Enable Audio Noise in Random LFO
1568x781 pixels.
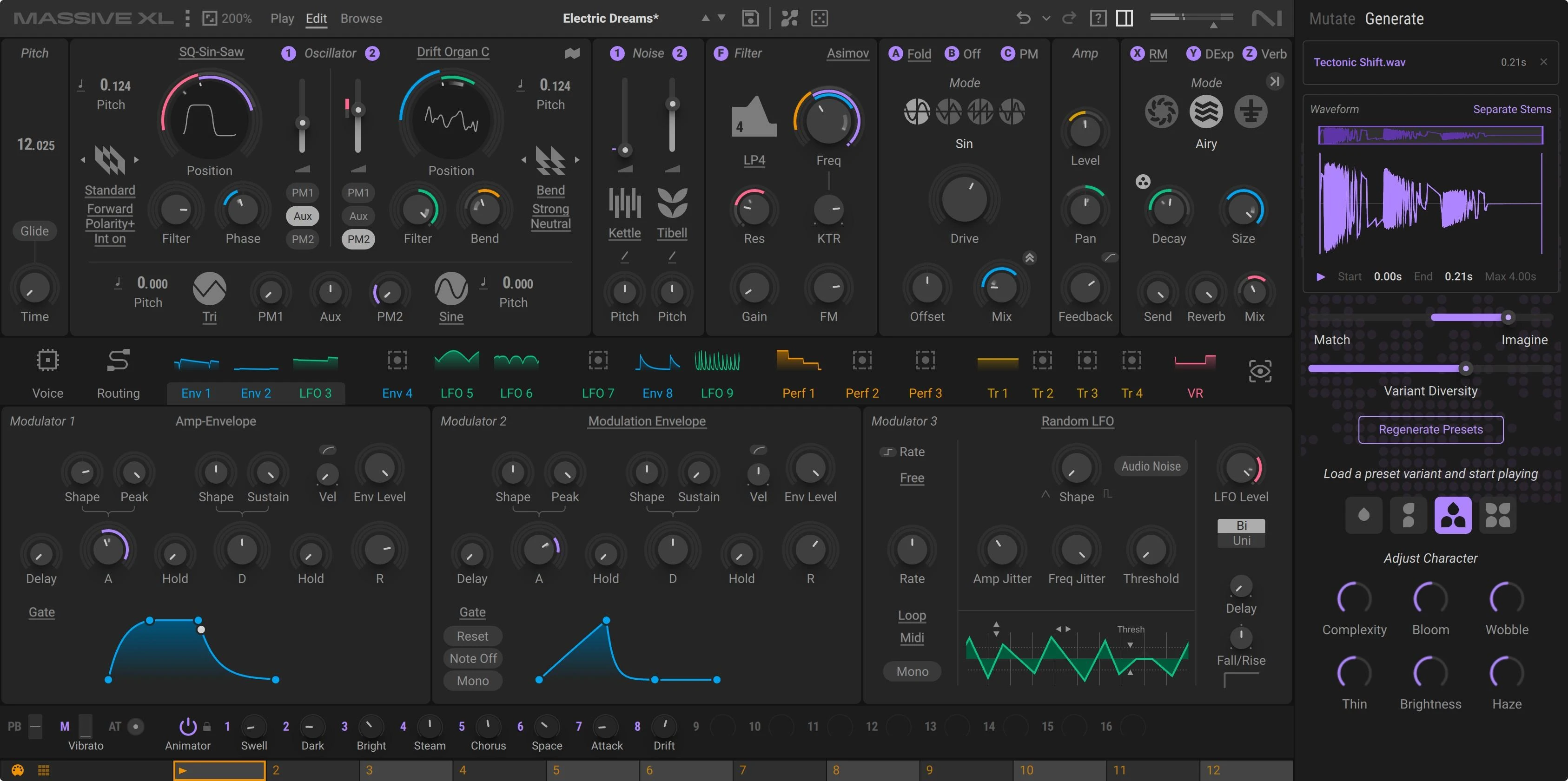(1151, 466)
